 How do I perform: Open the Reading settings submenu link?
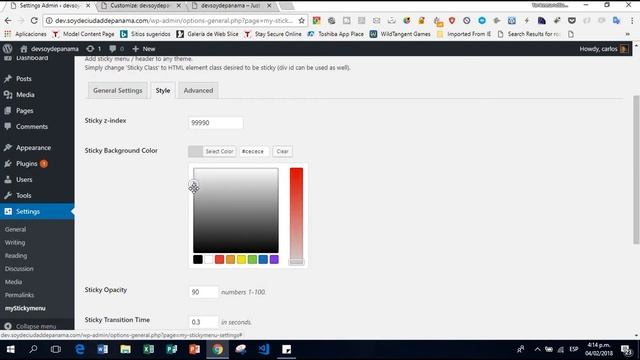[x=16, y=256]
